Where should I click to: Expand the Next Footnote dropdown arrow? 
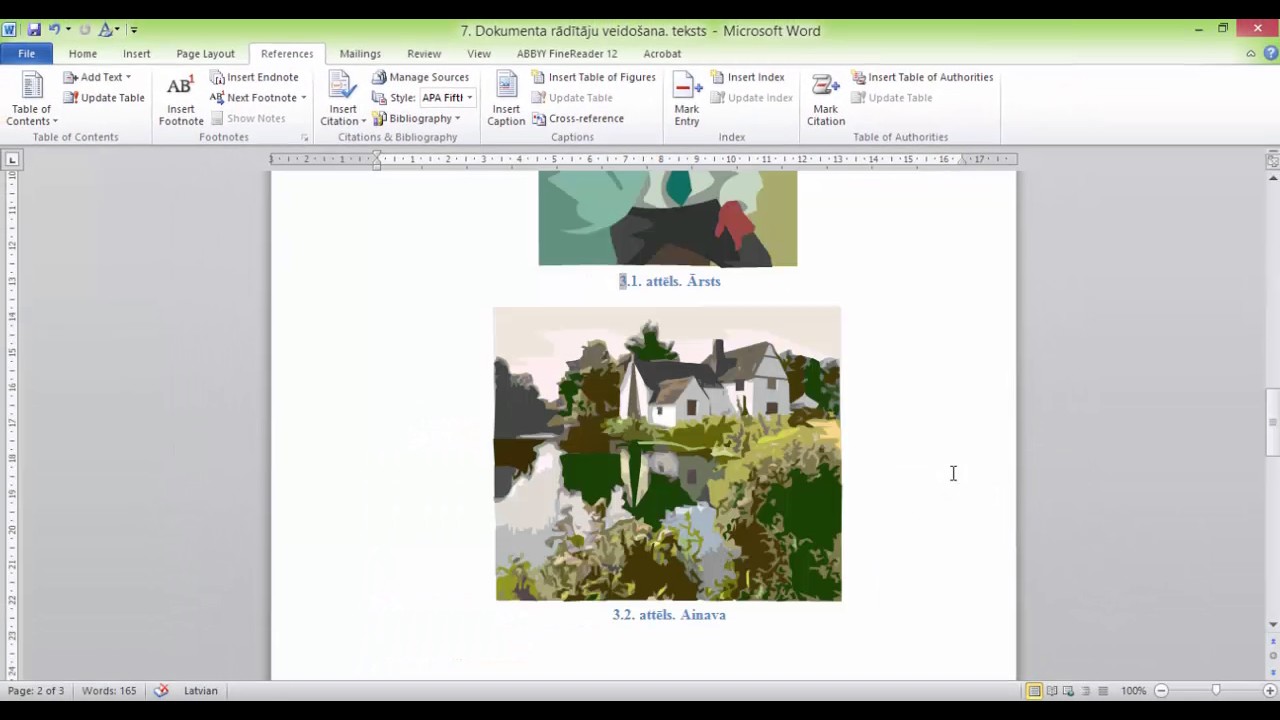click(x=303, y=98)
